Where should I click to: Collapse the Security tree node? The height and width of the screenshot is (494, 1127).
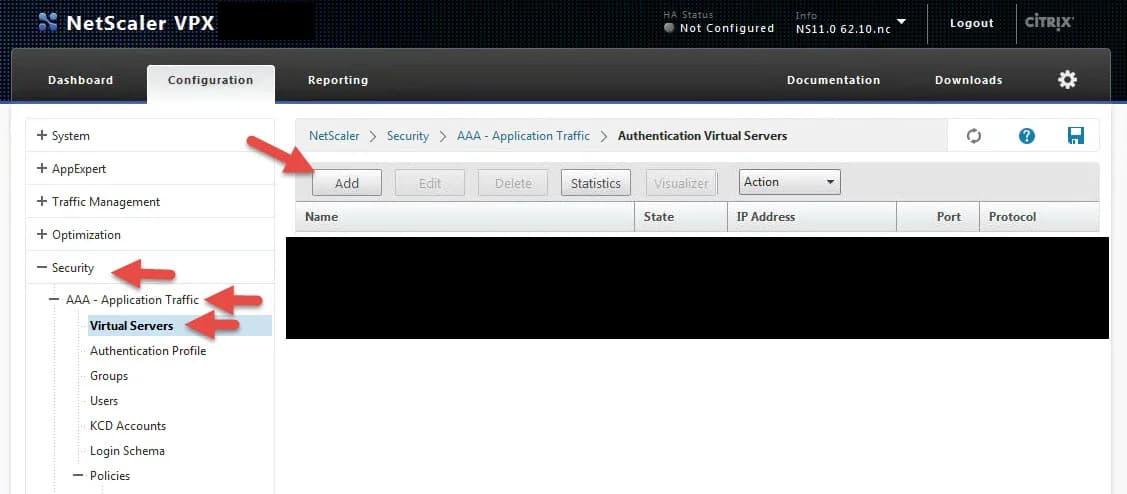pyautogui.click(x=42, y=267)
